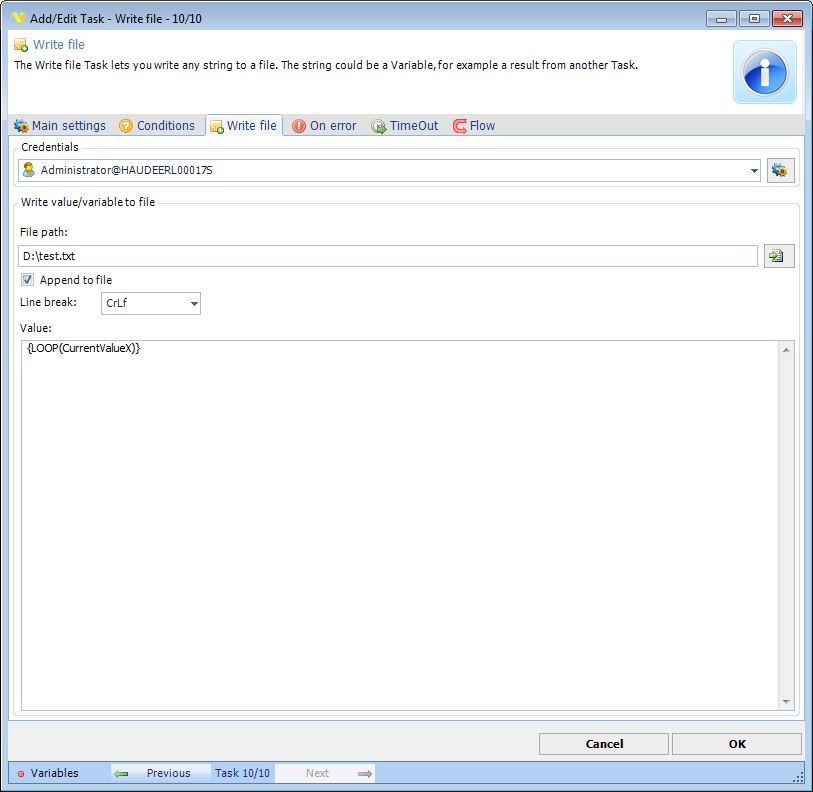The width and height of the screenshot is (813, 792).
Task: Switch to the Main settings tab
Action: click(60, 126)
